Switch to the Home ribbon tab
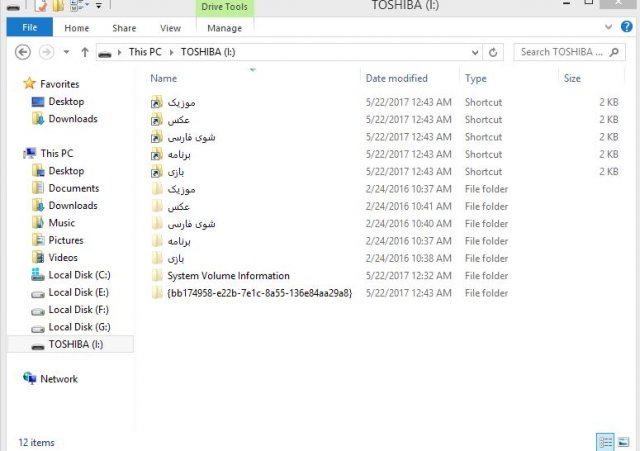 76,28
